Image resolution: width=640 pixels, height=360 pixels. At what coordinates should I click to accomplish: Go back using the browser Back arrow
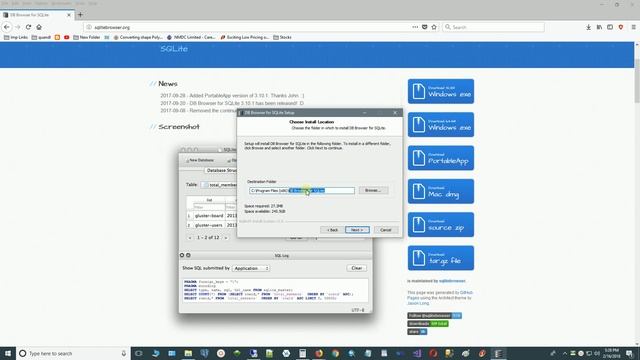(7, 27)
